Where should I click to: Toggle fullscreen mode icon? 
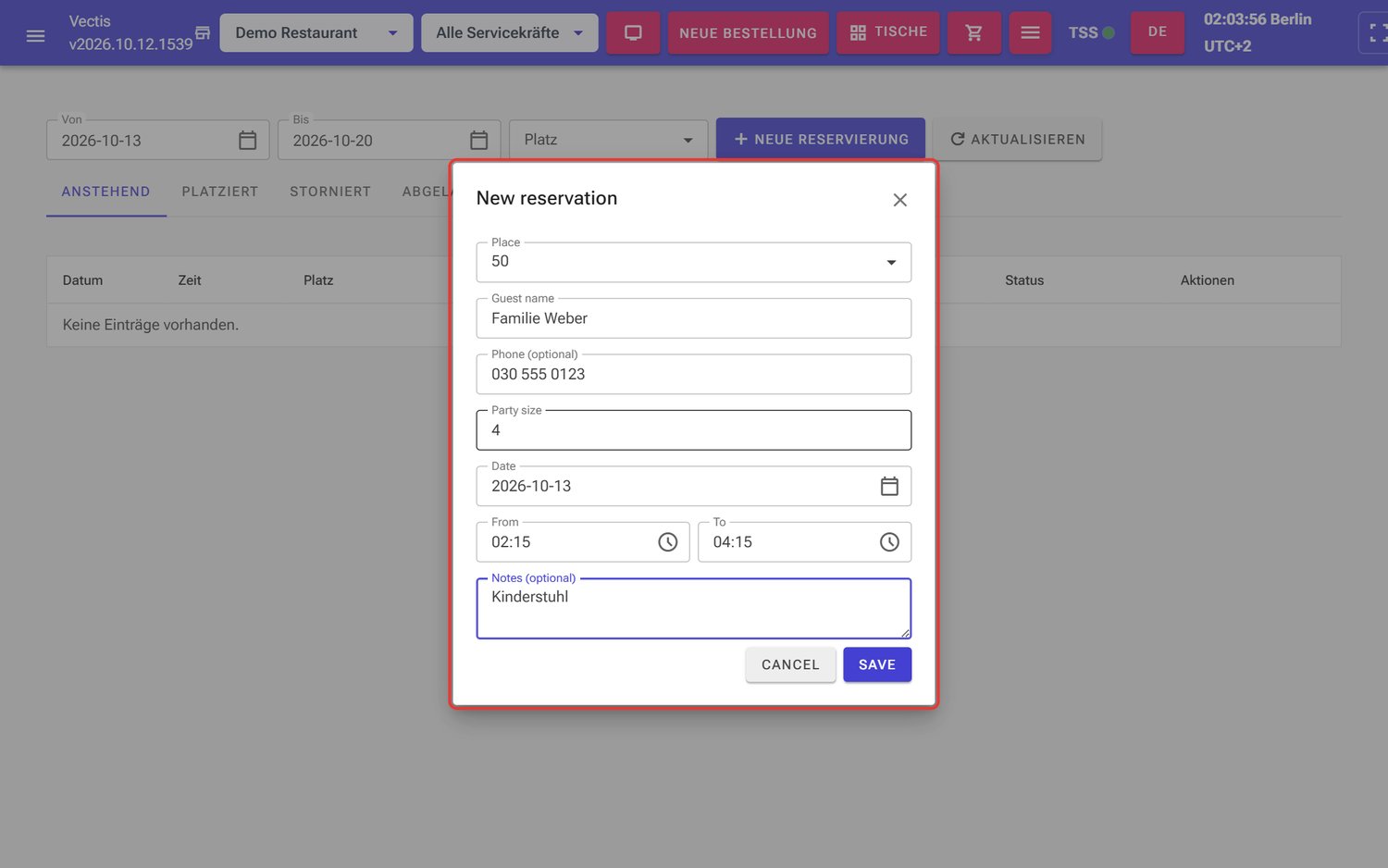[x=1376, y=33]
